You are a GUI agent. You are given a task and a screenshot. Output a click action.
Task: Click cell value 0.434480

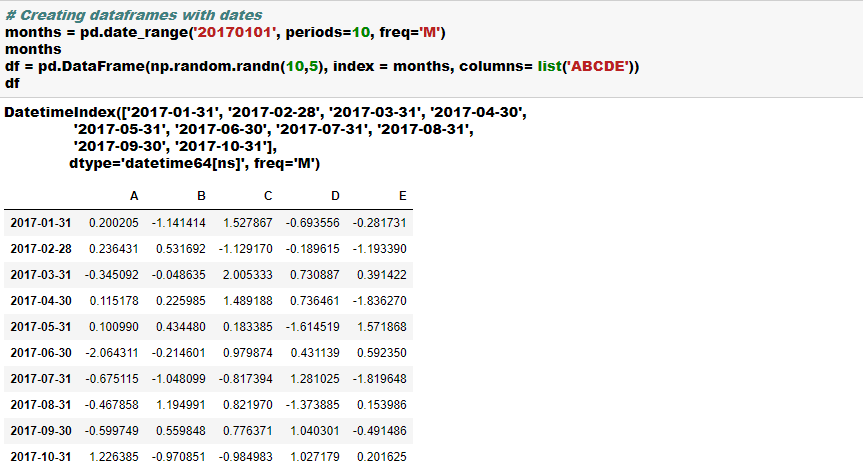click(x=181, y=327)
